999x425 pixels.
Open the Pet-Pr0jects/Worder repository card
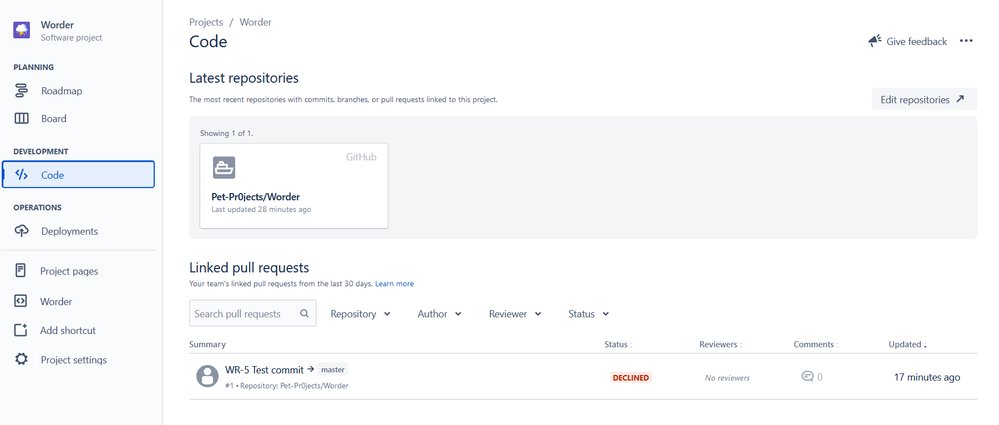(294, 185)
